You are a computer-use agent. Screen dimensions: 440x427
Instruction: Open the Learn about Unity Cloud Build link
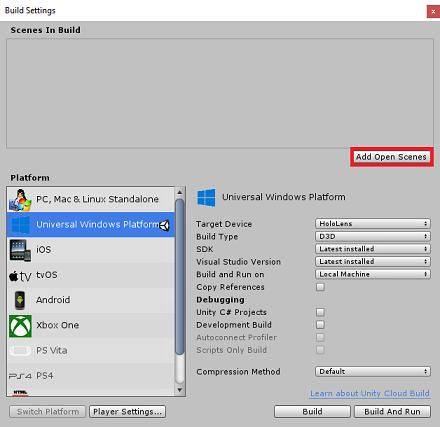pos(370,393)
